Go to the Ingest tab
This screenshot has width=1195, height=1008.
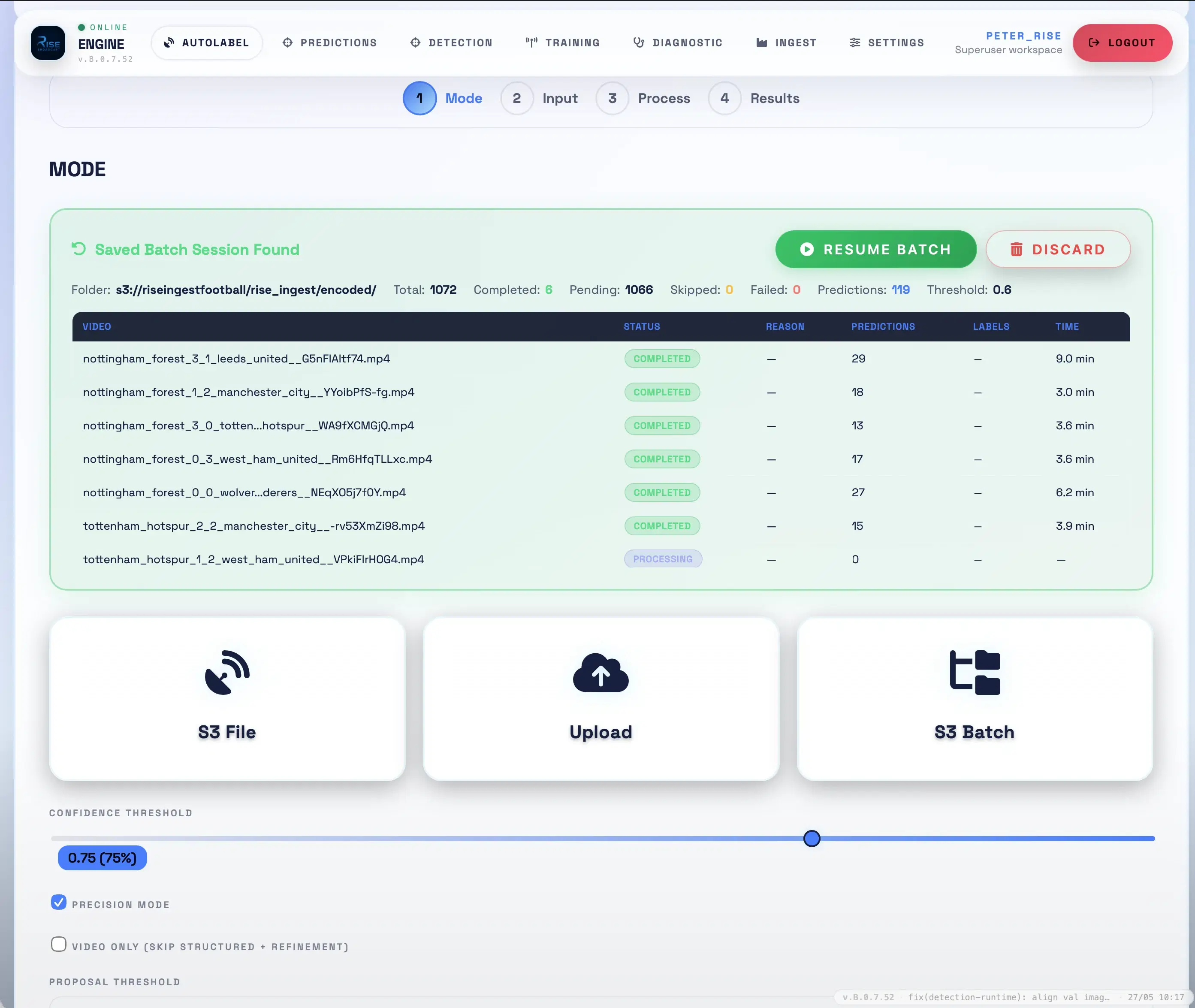point(786,43)
